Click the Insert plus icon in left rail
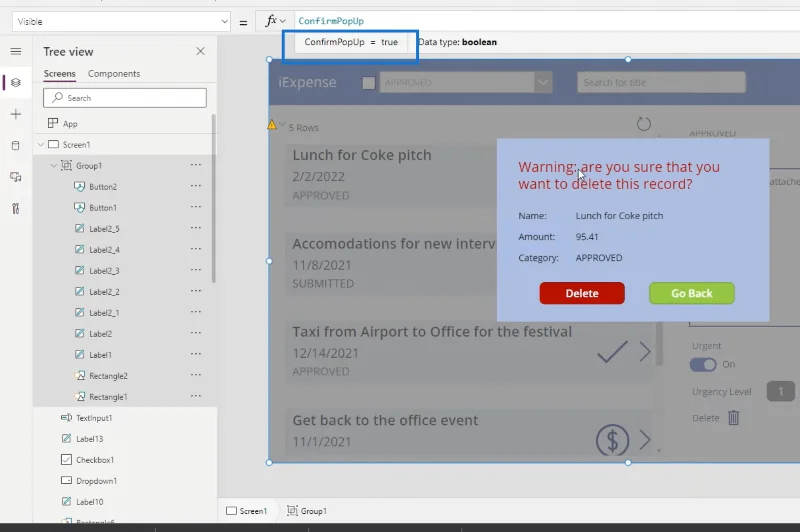The image size is (800, 532). coord(16,114)
